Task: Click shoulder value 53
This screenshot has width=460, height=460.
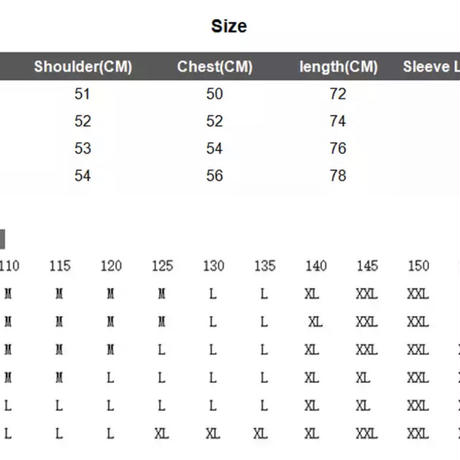Action: click(82, 148)
